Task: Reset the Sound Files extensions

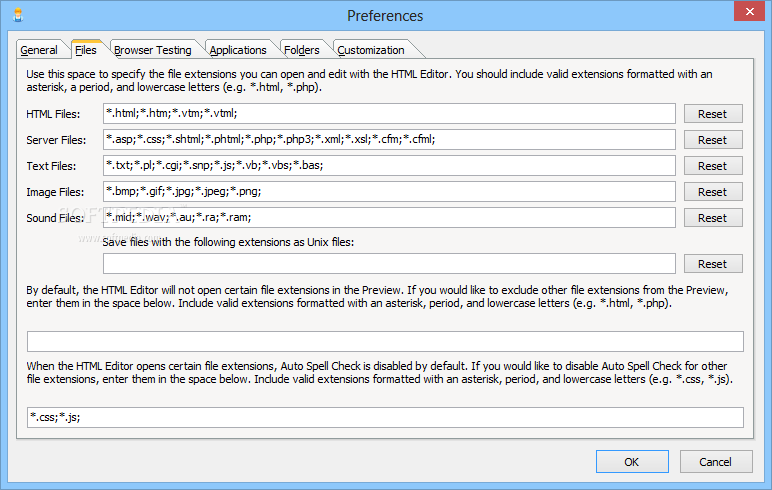Action: [712, 218]
